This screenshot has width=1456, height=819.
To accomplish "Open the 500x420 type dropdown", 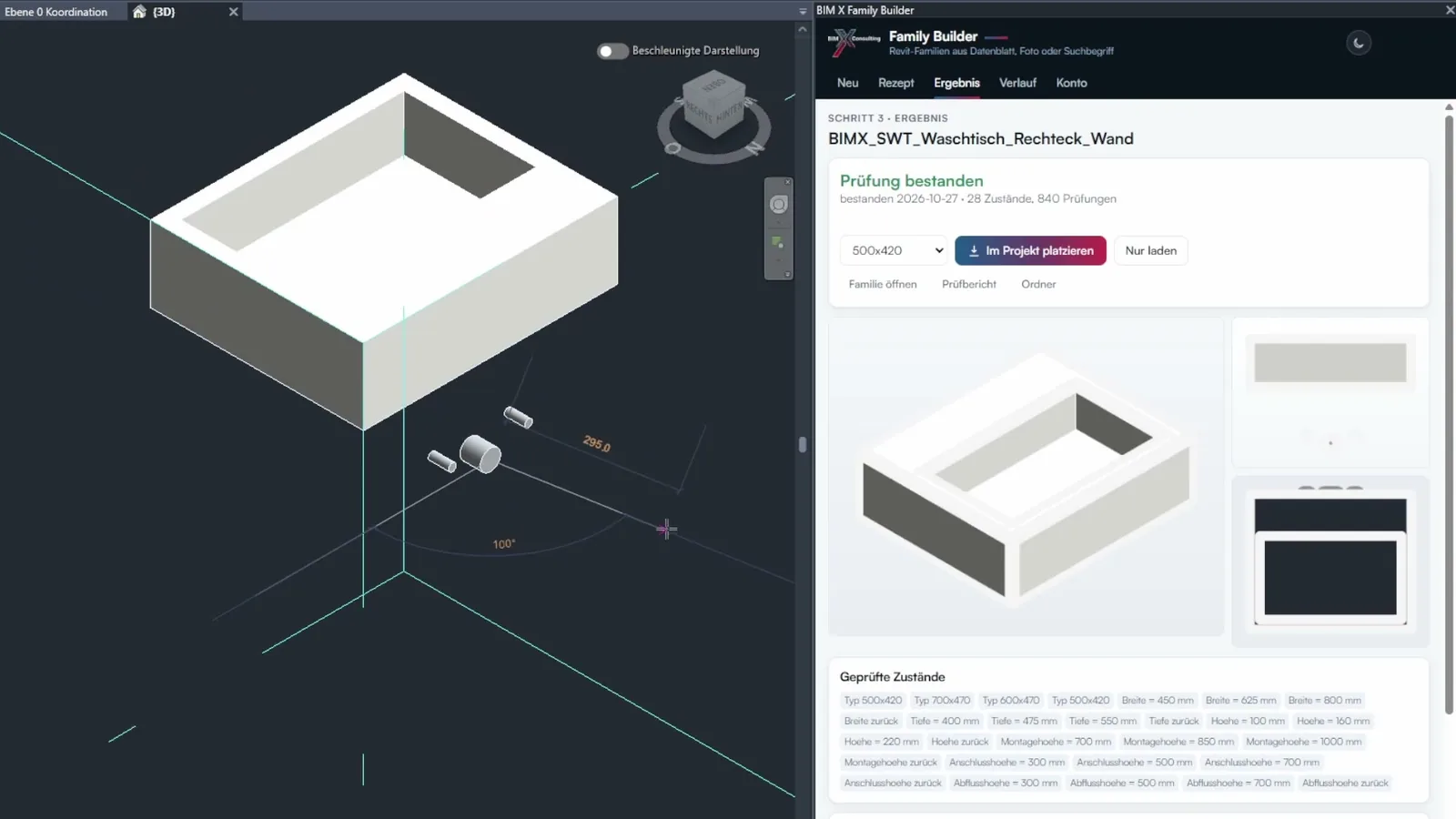I will (894, 250).
